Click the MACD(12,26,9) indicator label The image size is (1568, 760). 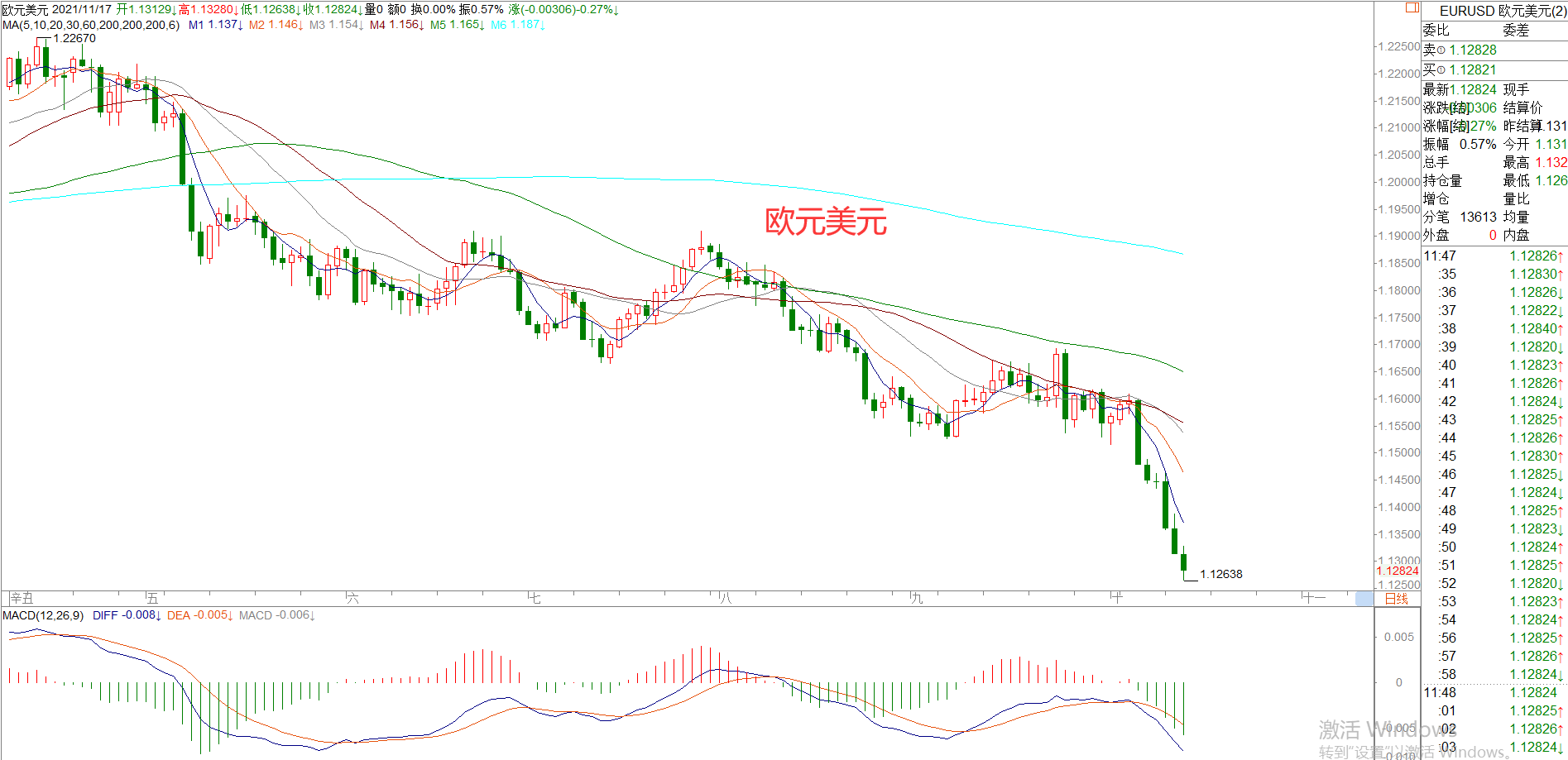point(43,615)
